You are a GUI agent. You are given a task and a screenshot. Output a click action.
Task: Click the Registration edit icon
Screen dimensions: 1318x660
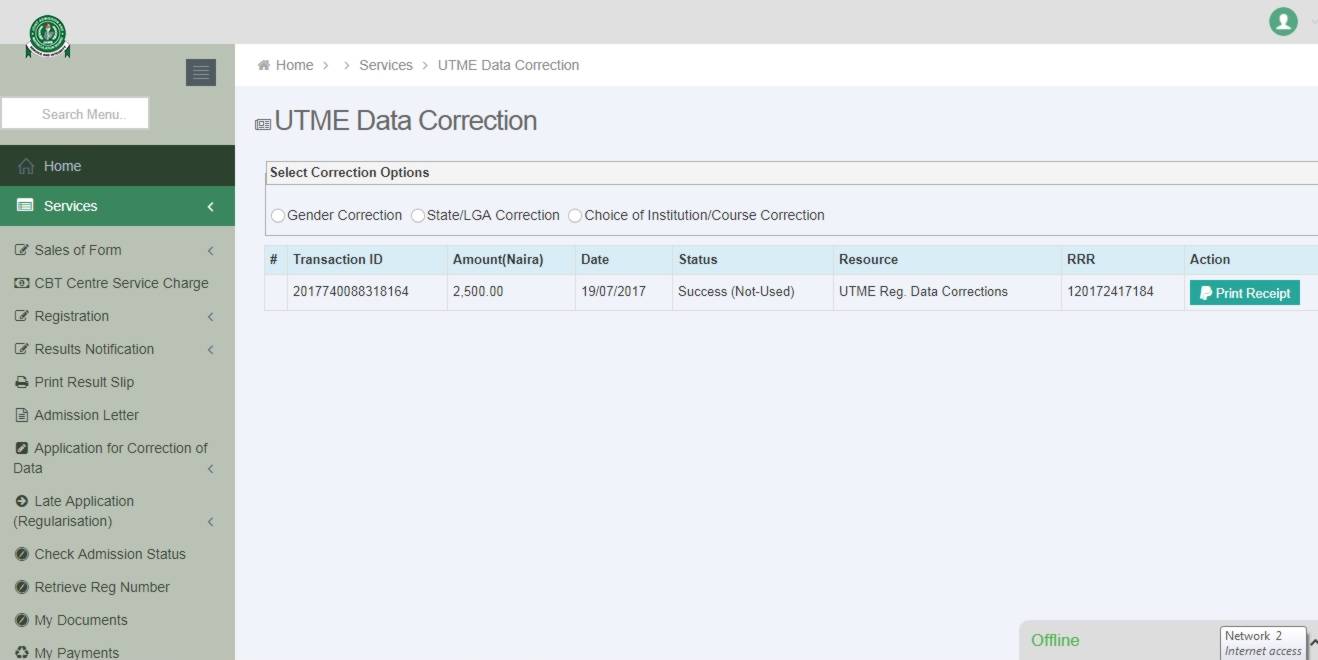[x=22, y=316]
